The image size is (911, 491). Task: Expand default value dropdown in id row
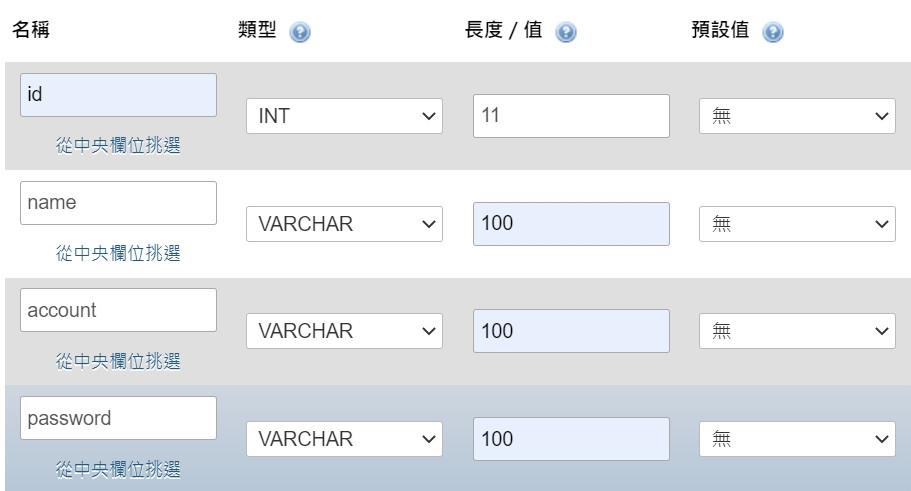point(797,116)
